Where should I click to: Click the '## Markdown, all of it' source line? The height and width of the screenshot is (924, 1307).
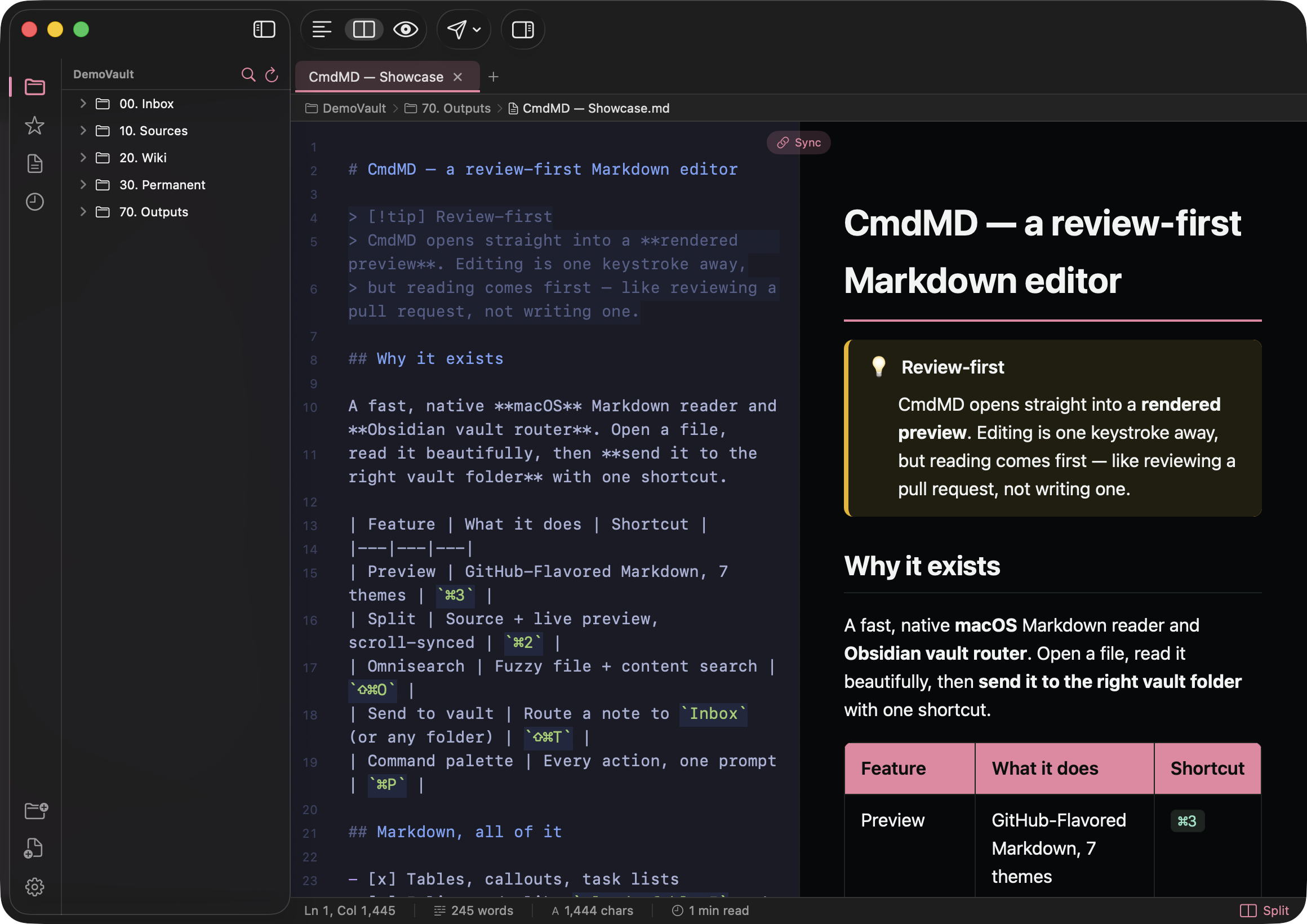pos(455,832)
